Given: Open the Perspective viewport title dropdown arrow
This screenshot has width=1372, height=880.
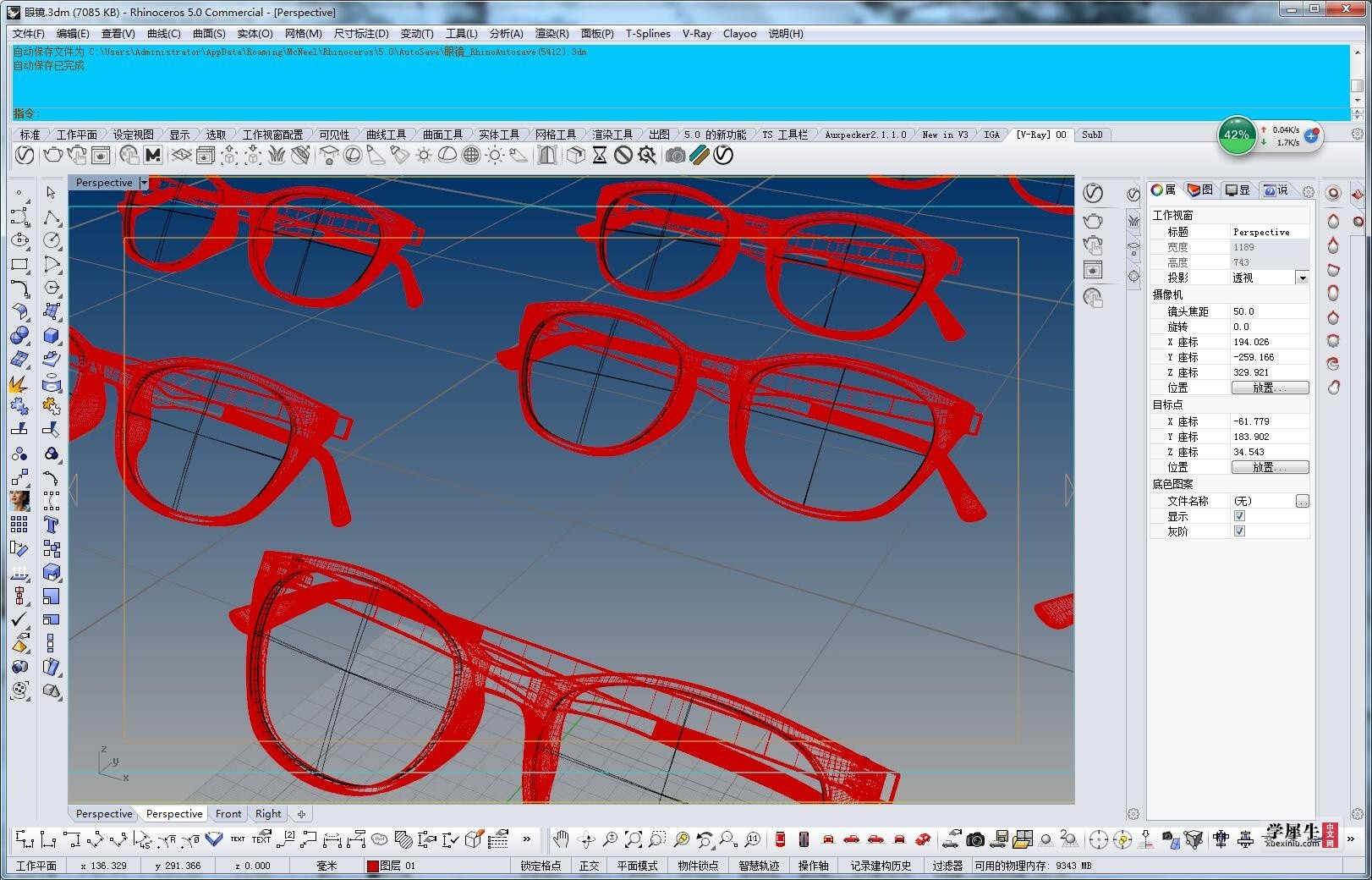Looking at the screenshot, I should point(144,183).
